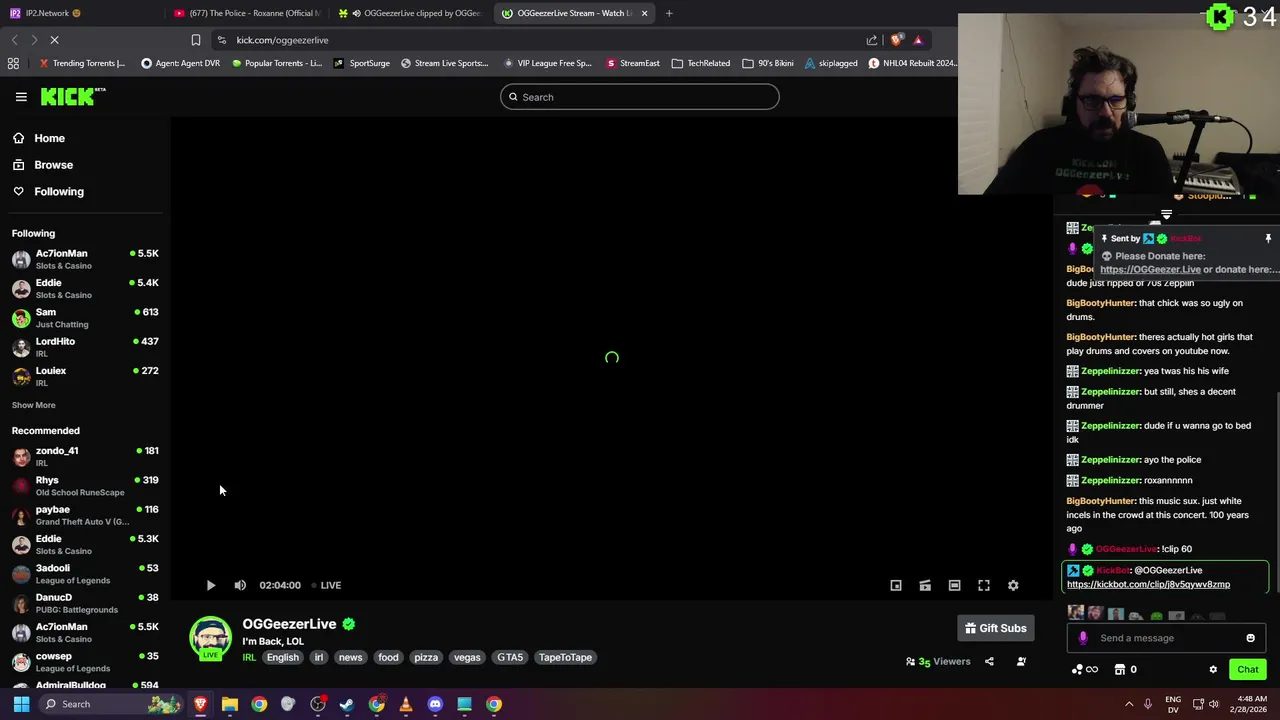Open Louiex IRL channel
The image size is (1280, 720).
click(85, 376)
